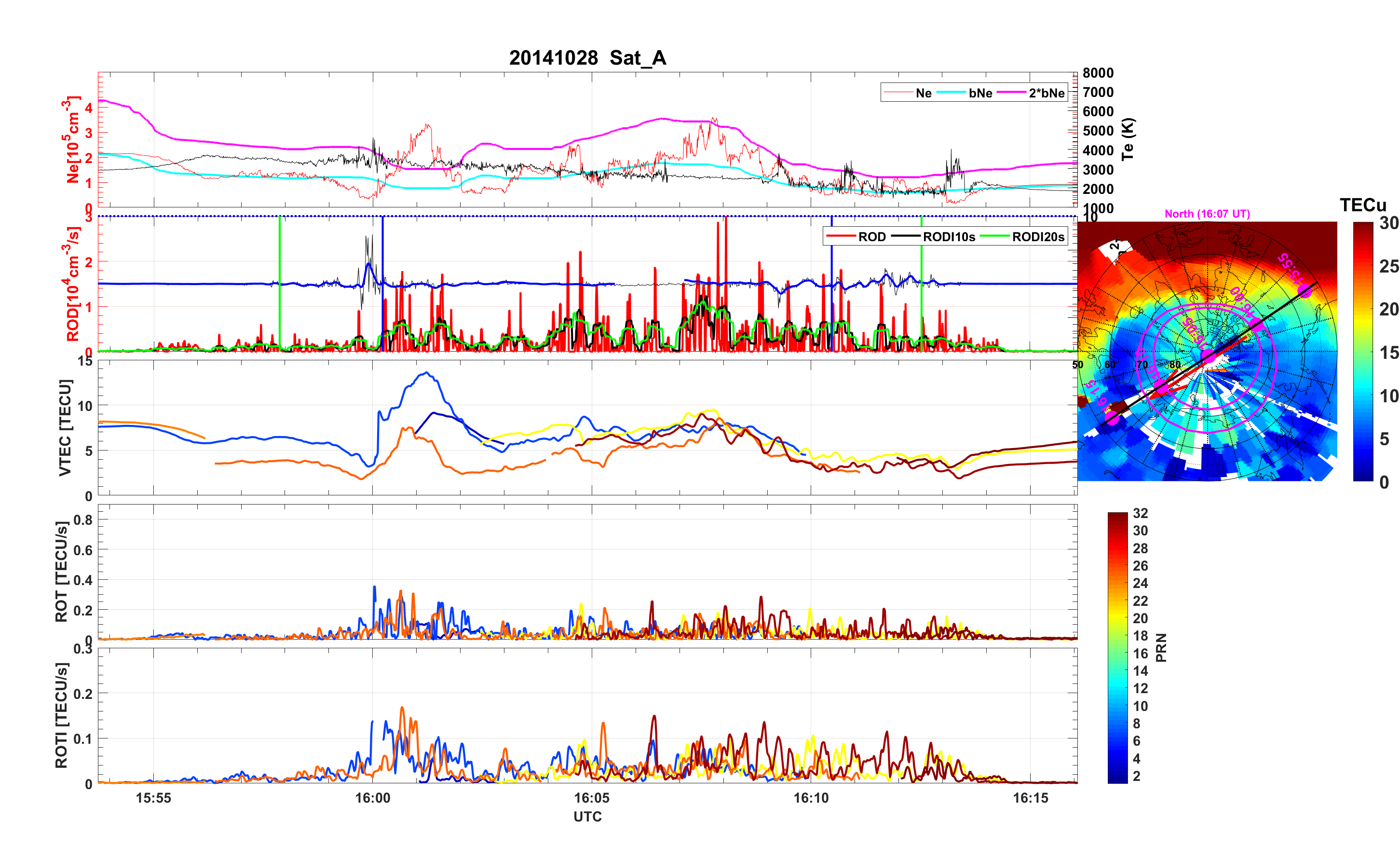Select the '2*bNe' magenta legend entry

[x=1046, y=93]
